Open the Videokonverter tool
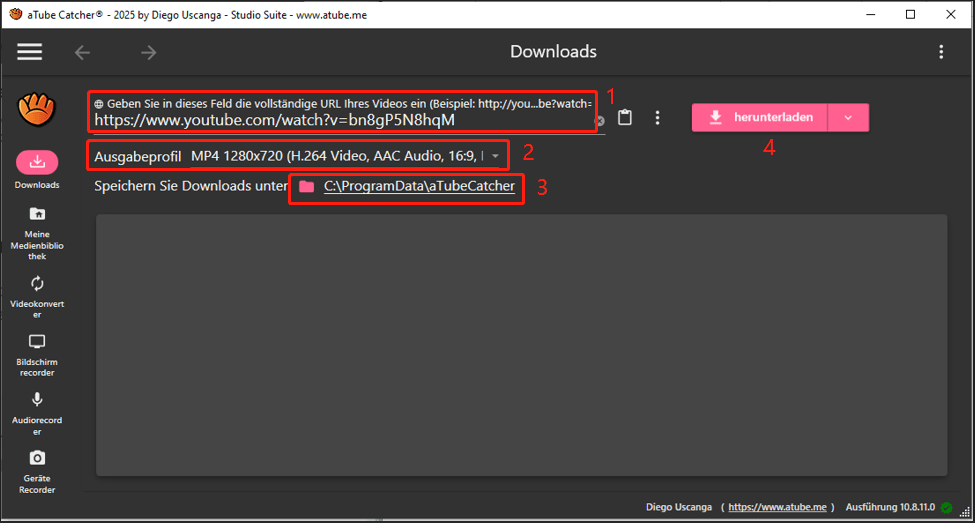 click(x=37, y=297)
